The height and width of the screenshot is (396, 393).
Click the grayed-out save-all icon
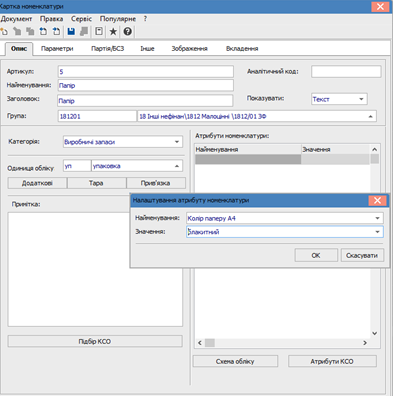(84, 32)
